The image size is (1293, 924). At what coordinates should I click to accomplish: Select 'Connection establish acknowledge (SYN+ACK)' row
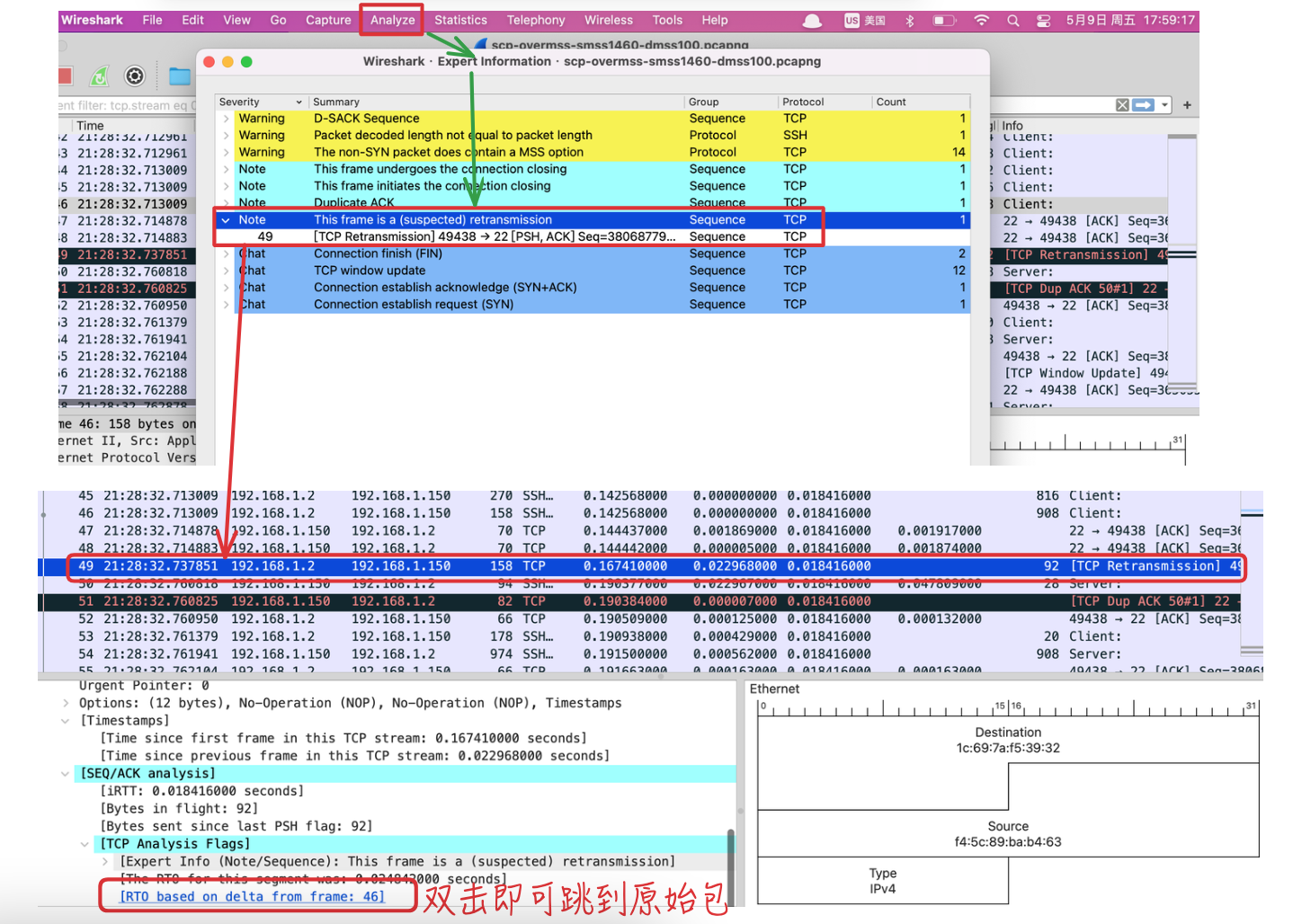(x=593, y=288)
